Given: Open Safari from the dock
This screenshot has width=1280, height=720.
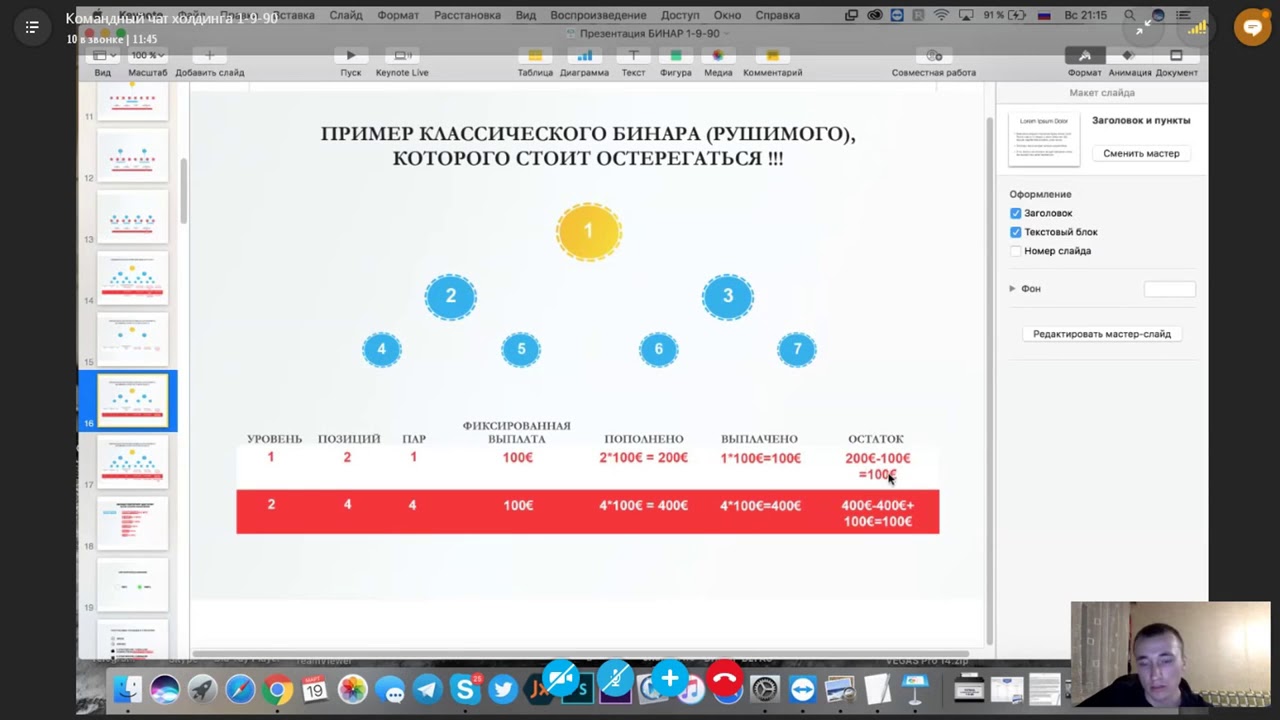Looking at the screenshot, I should 240,689.
